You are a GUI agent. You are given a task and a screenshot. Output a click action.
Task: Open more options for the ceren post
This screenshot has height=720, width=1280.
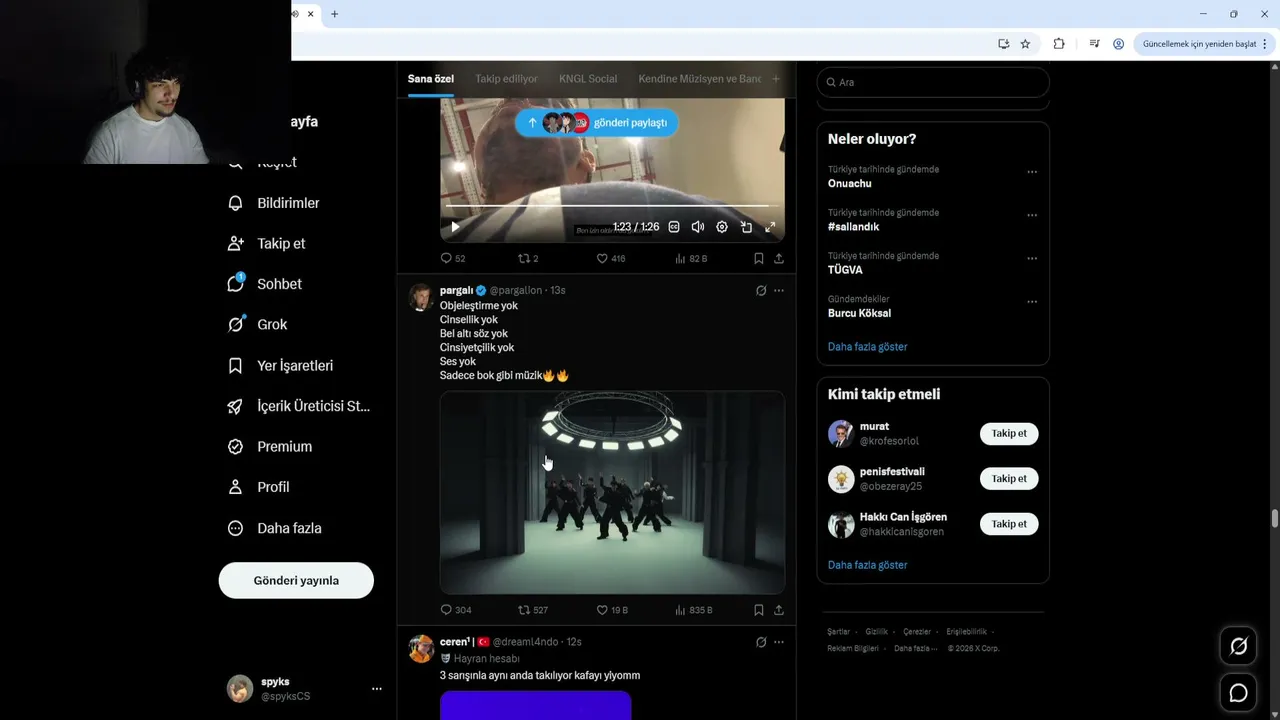[779, 642]
